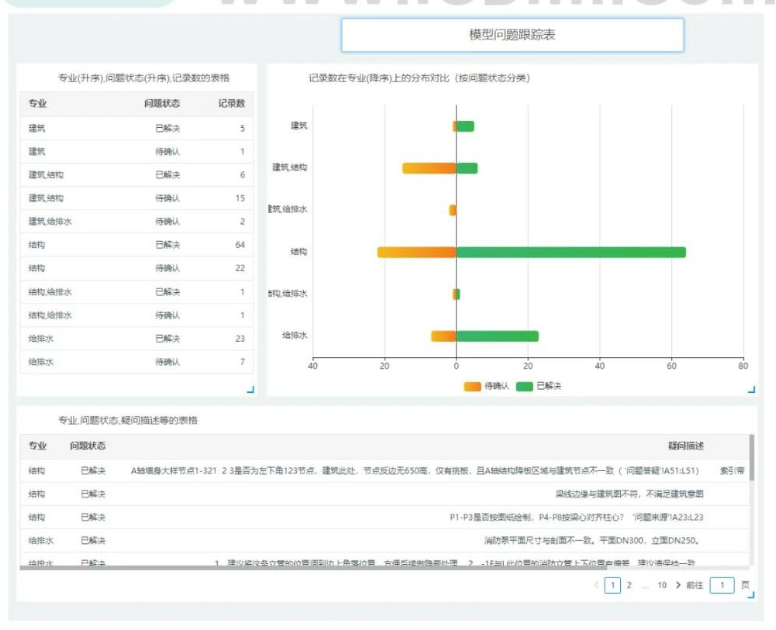
Task: Click the 问题状态 header in the bottom table
Action: [x=88, y=446]
